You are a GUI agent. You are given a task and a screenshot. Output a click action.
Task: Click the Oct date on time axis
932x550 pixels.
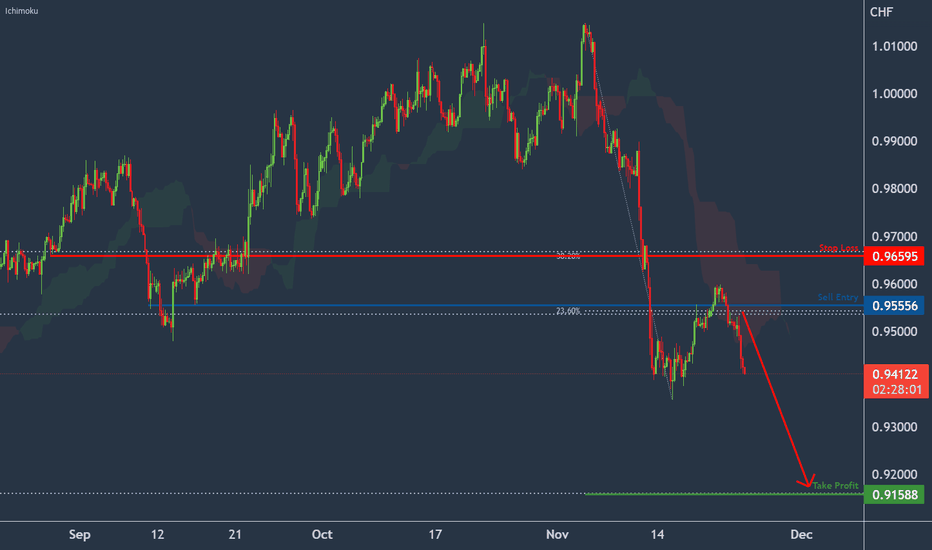[x=322, y=535]
